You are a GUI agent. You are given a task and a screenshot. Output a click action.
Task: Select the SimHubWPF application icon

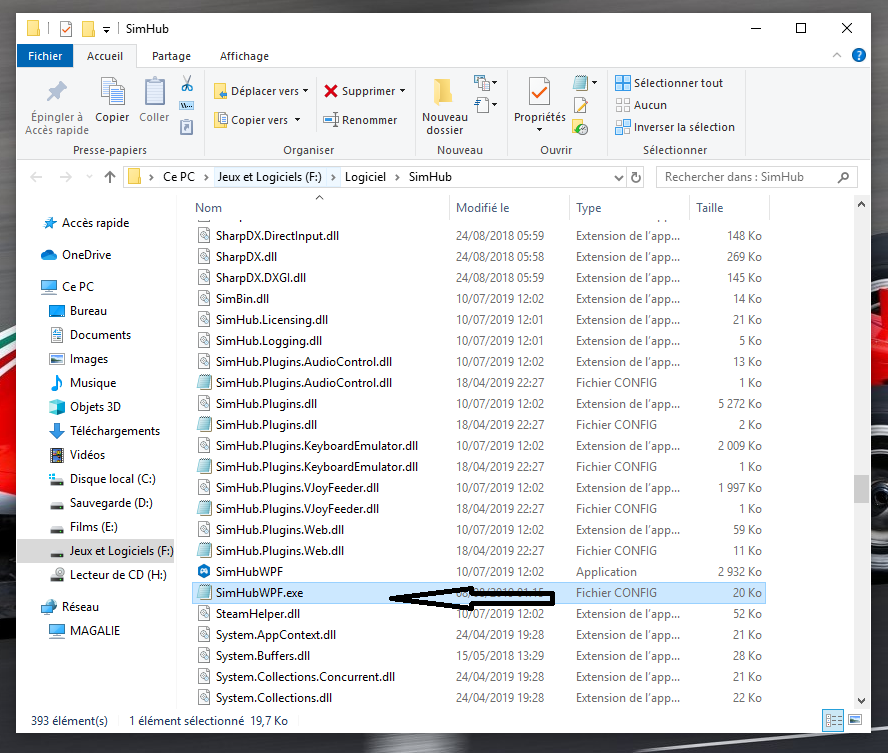[x=204, y=571]
